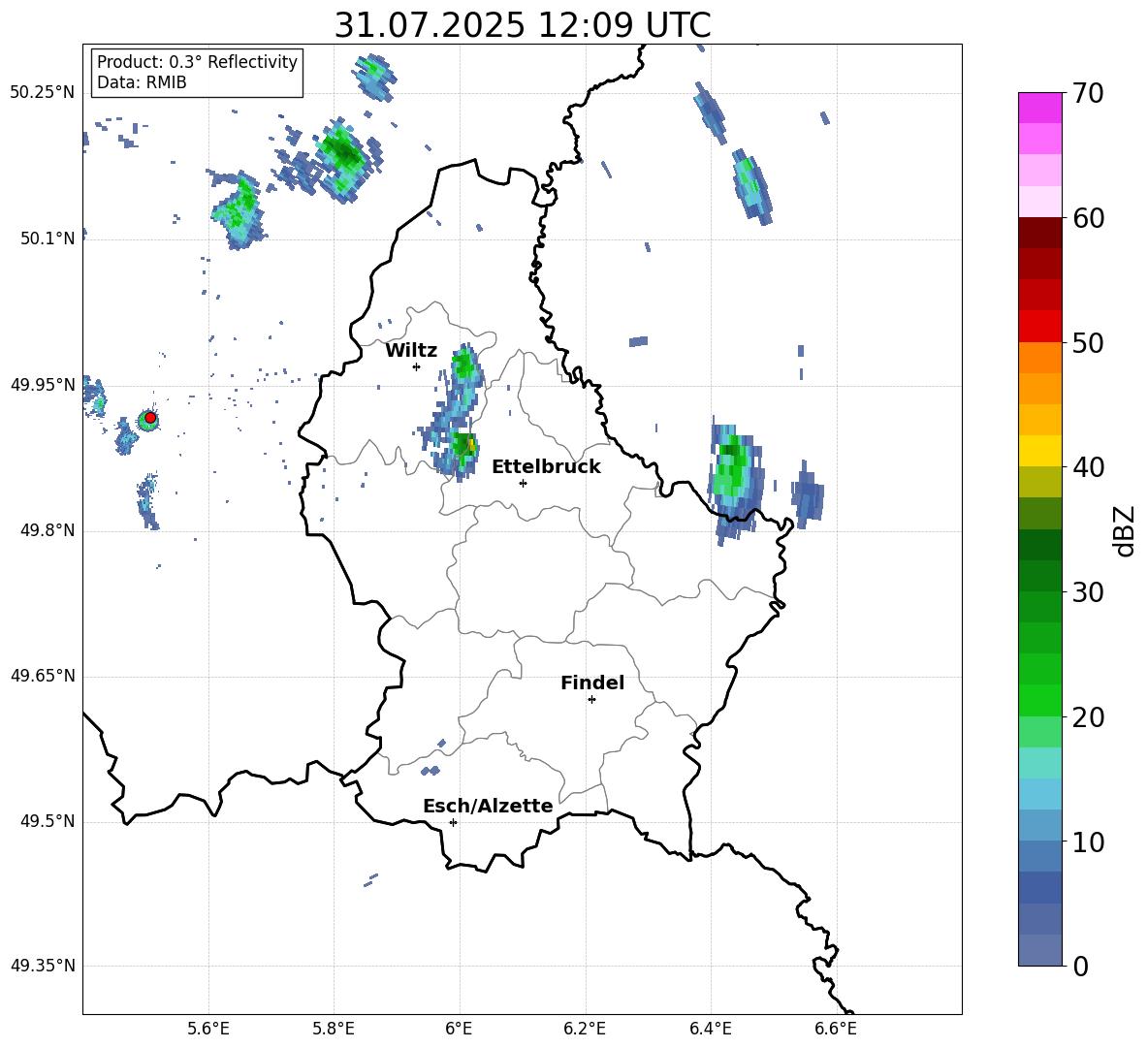Click the colorbar tick value 60

[x=1088, y=218]
